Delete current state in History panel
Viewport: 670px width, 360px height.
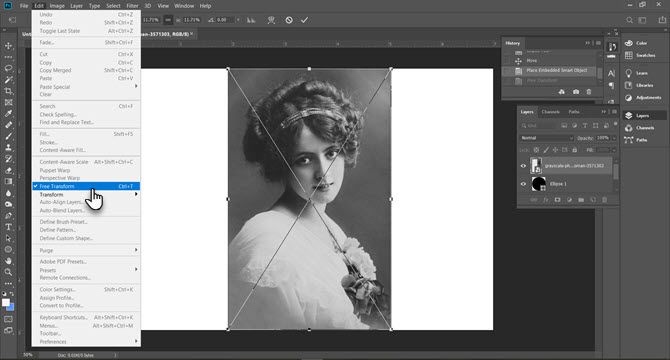[x=589, y=92]
